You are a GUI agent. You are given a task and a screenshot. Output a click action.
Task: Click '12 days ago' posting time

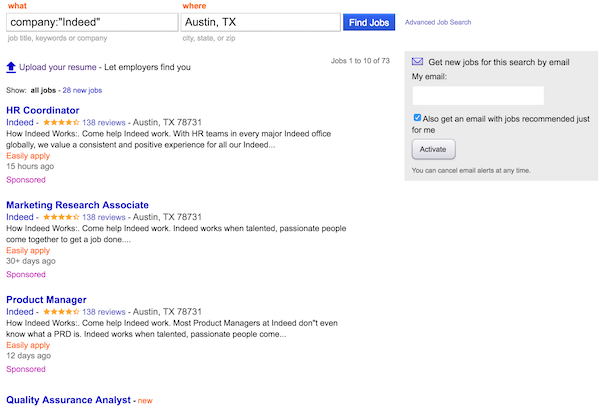28,355
